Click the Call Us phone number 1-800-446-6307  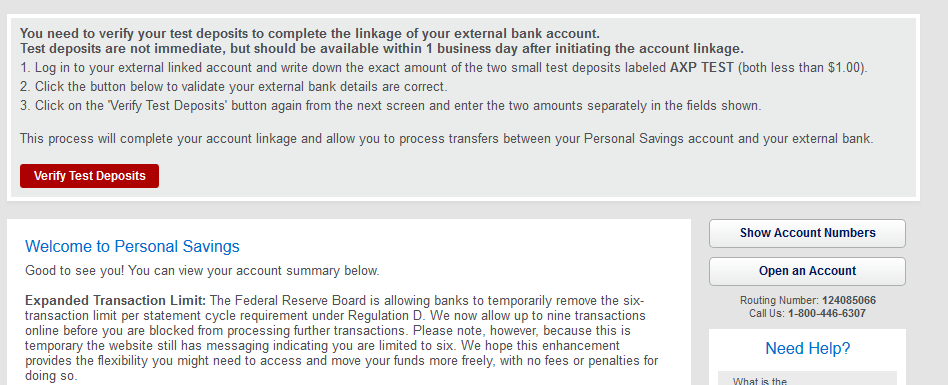(826, 314)
